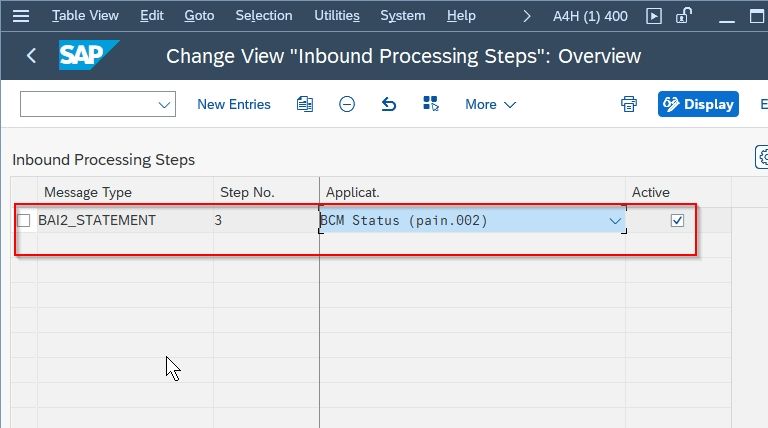
Task: Click the Step No. cell showing 3
Action: click(266, 220)
